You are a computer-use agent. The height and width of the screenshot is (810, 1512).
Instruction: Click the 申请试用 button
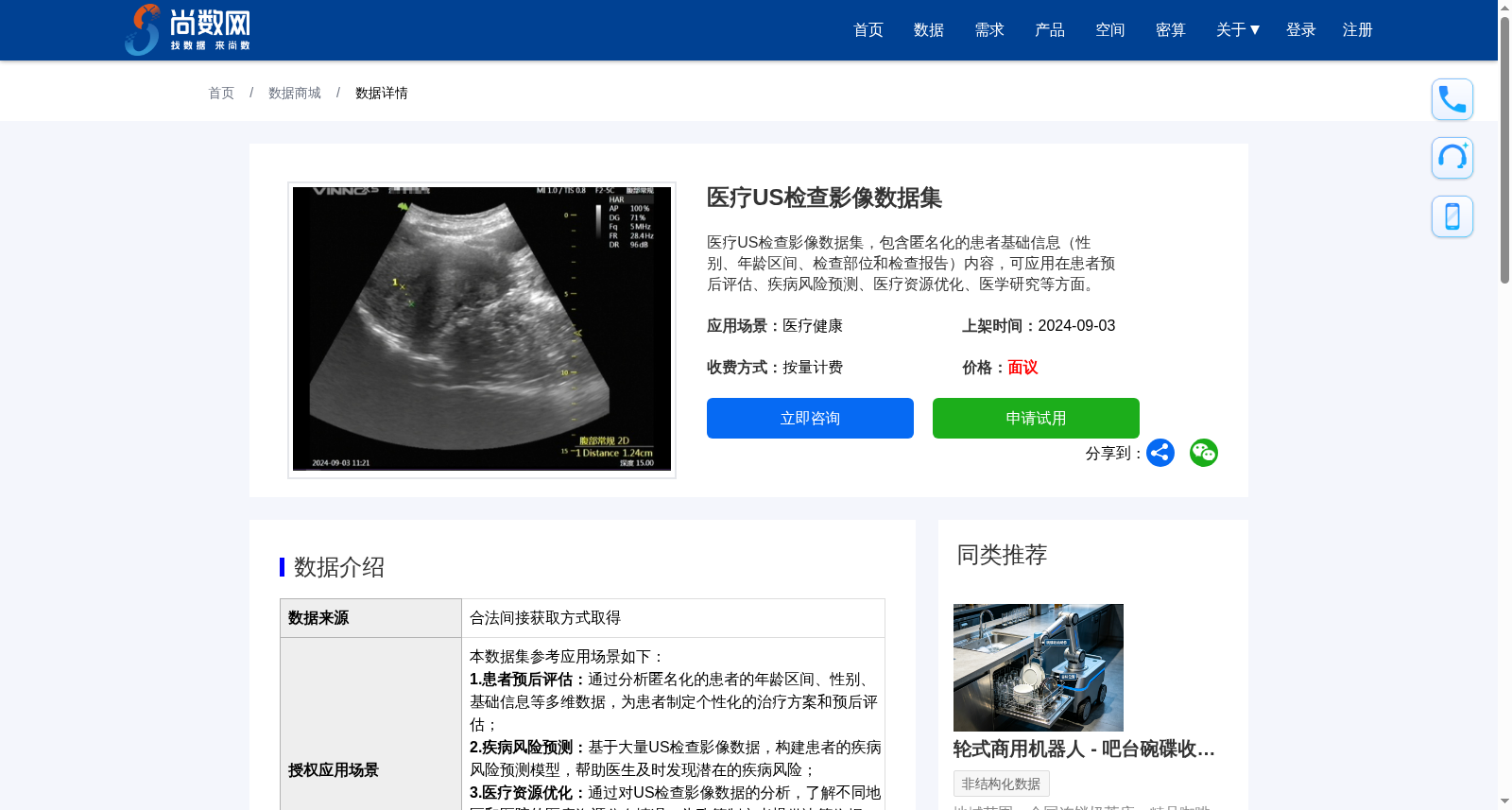click(x=1036, y=418)
